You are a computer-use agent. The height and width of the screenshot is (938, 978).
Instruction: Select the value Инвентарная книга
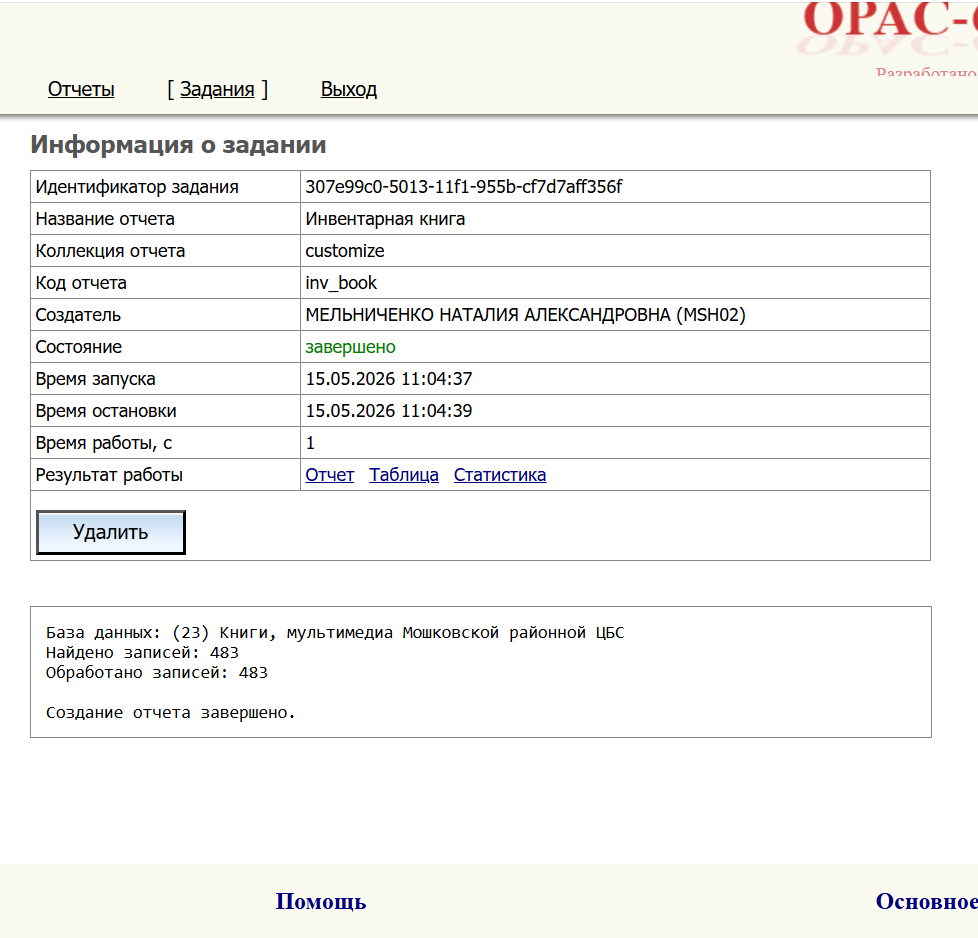[x=385, y=219]
